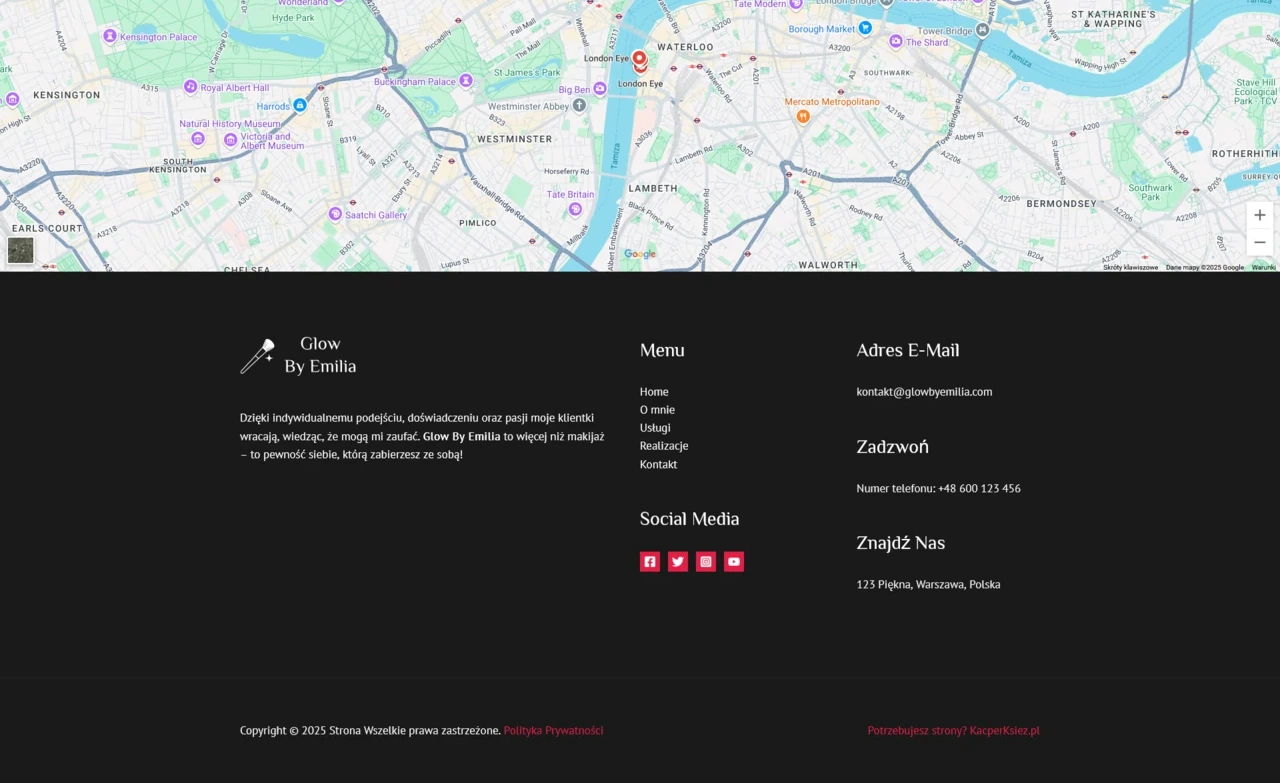Viewport: 1280px width, 783px height.
Task: Open the Instagram social media icon
Action: 706,562
